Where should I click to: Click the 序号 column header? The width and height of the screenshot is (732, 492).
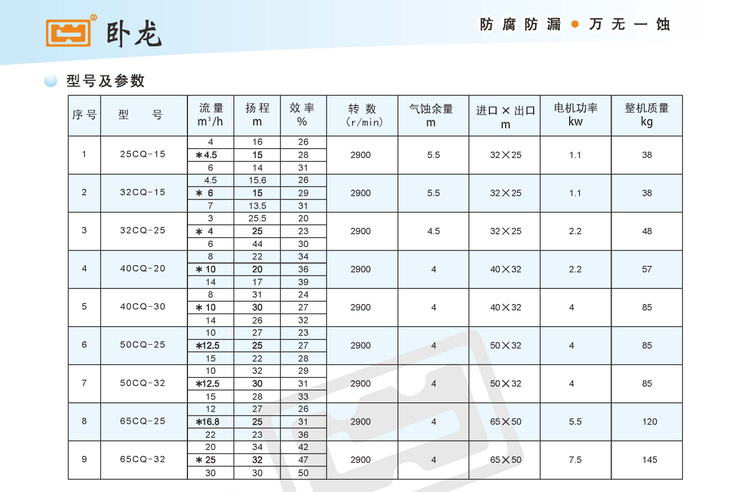84,115
